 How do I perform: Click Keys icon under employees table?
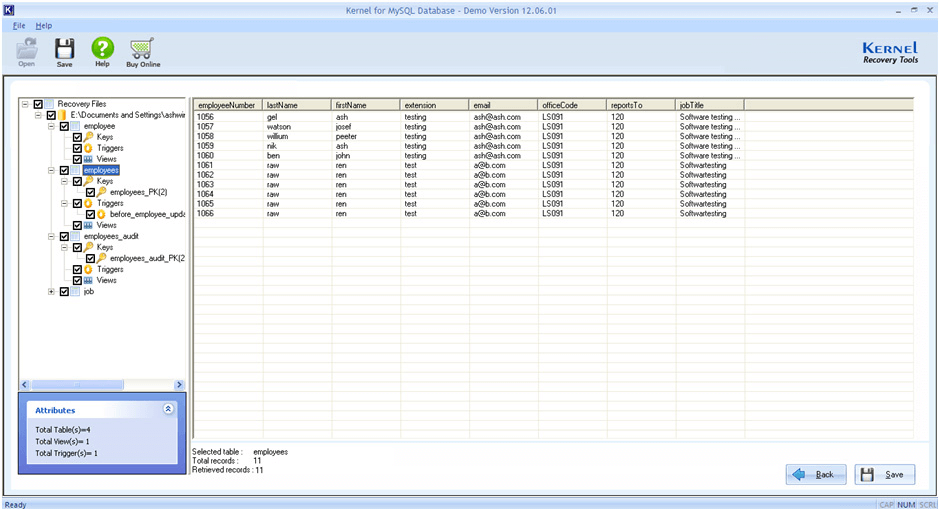pyautogui.click(x=88, y=181)
